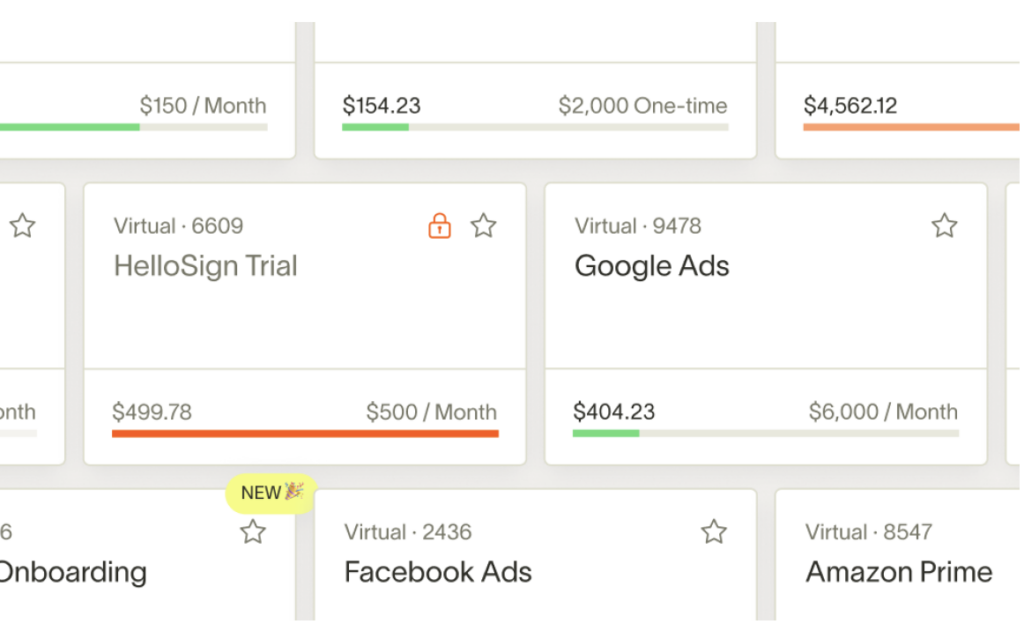Click the "$6,000 / Month" limit
The height and width of the screenshot is (624, 1024).
coord(884,412)
